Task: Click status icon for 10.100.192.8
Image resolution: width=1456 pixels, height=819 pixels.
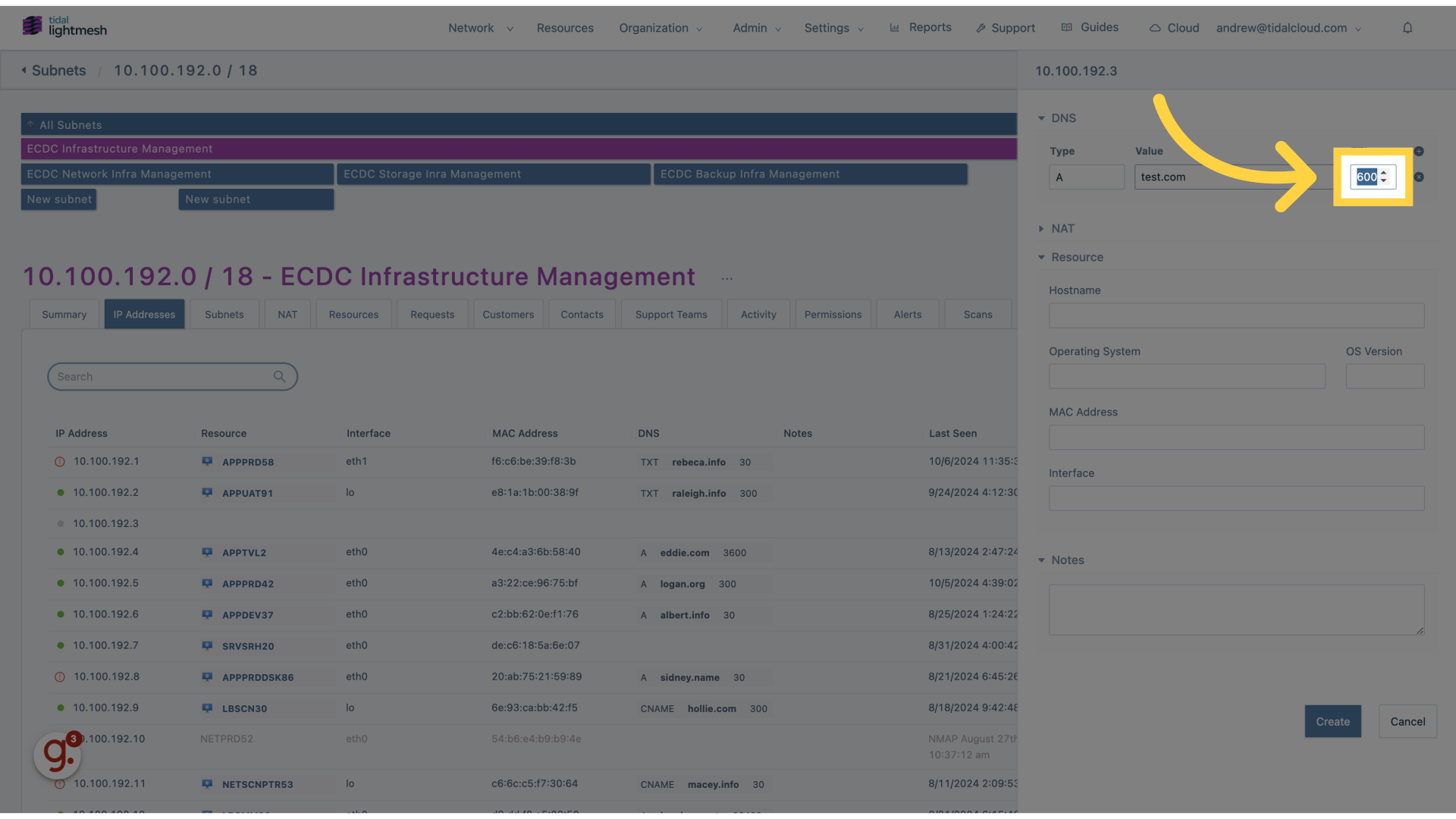Action: (x=60, y=677)
